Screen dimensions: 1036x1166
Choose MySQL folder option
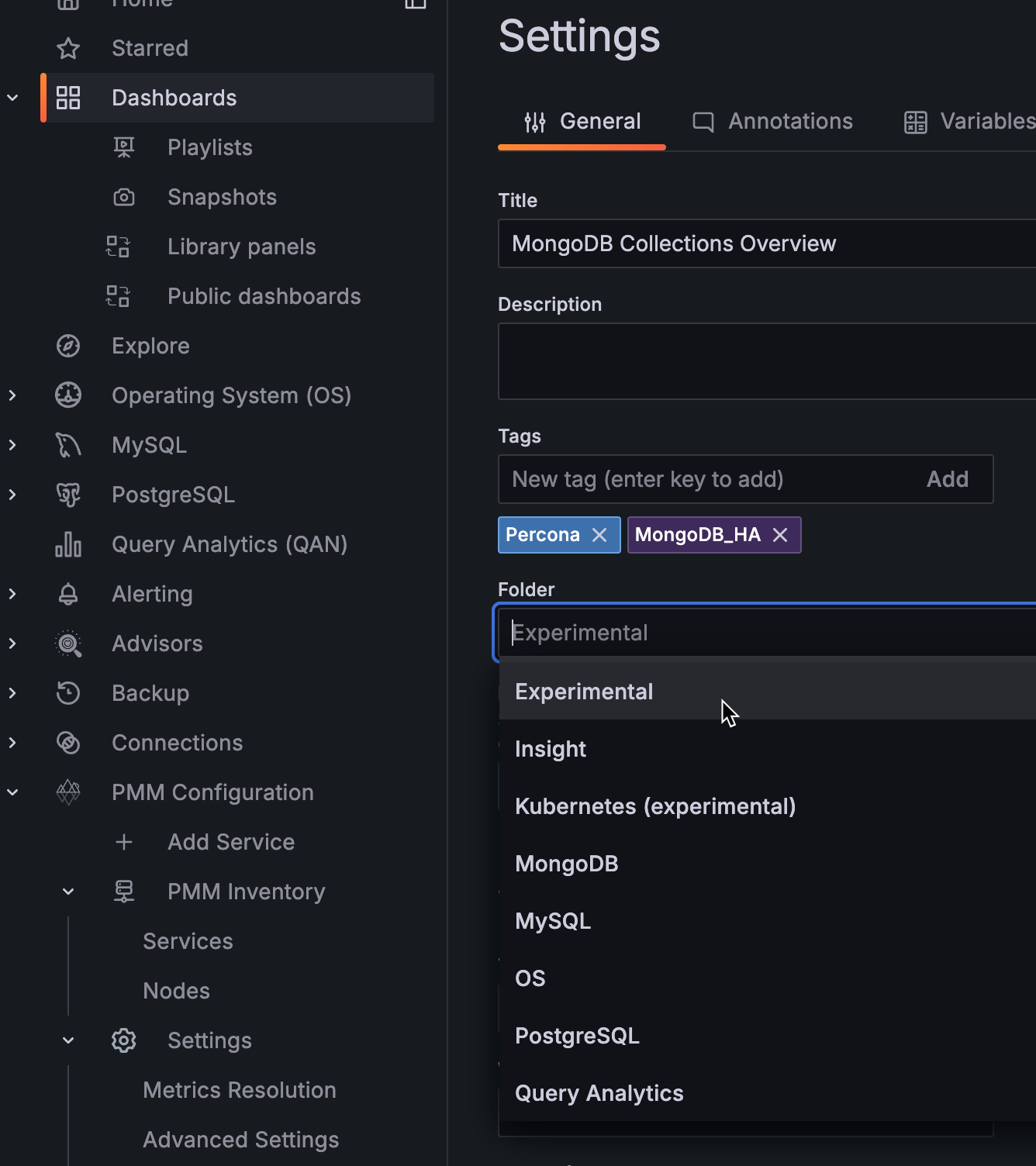(768, 921)
